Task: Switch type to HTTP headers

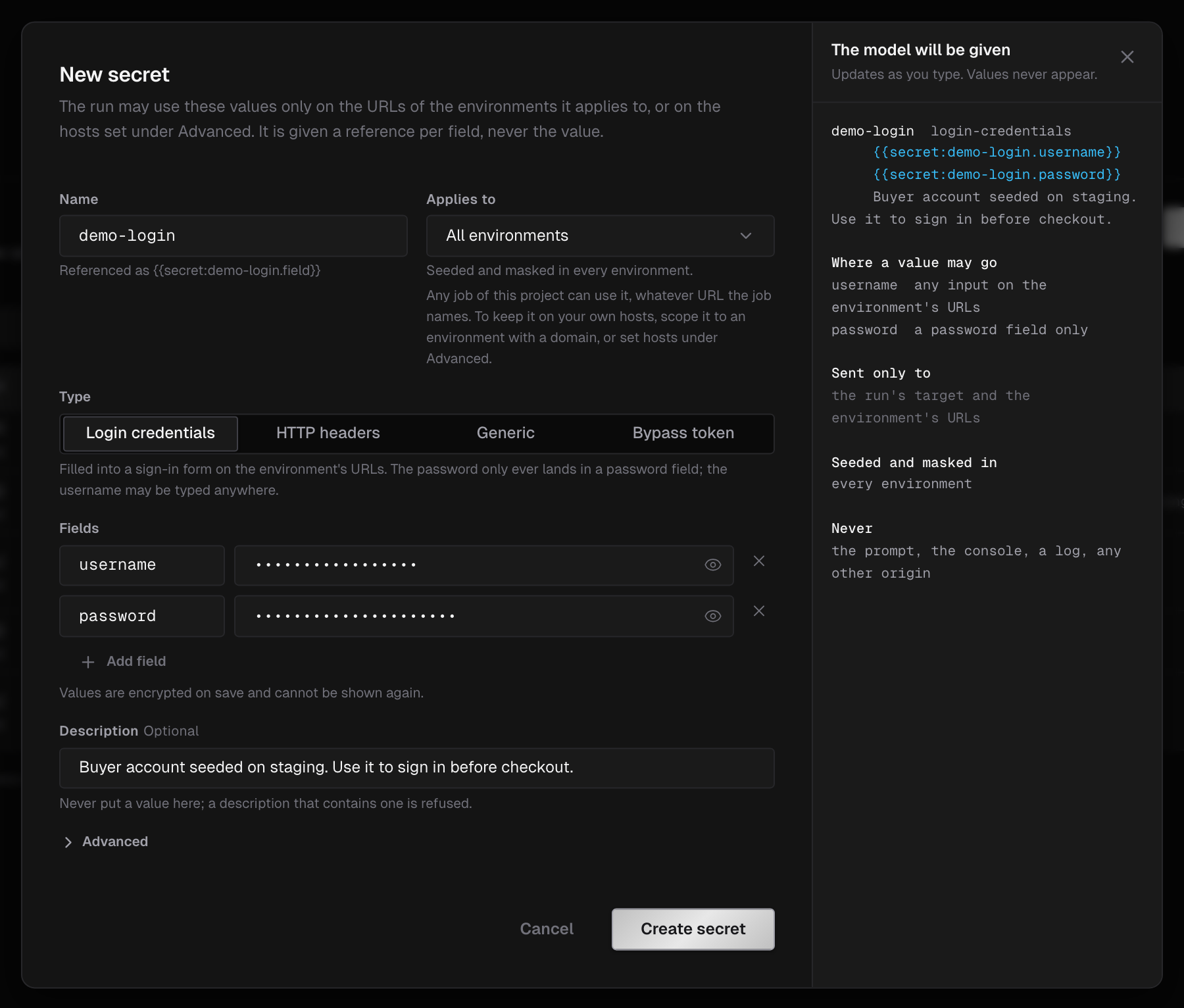Action: click(x=328, y=434)
